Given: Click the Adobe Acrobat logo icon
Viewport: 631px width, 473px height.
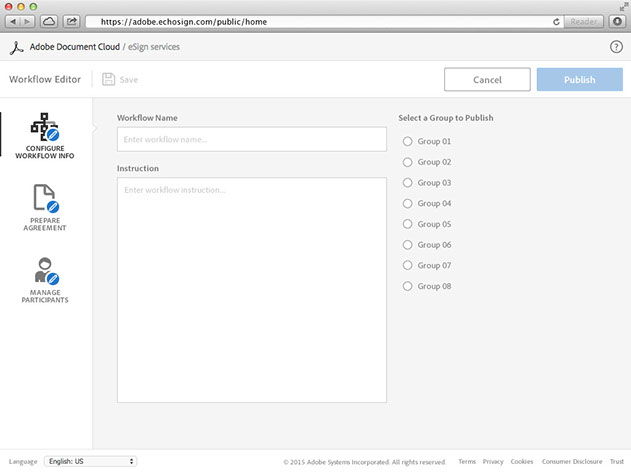Looking at the screenshot, I should (x=16, y=47).
